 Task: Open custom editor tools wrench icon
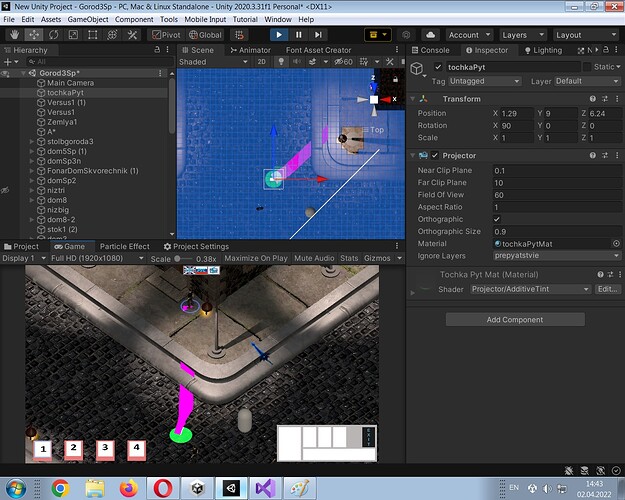click(x=132, y=35)
